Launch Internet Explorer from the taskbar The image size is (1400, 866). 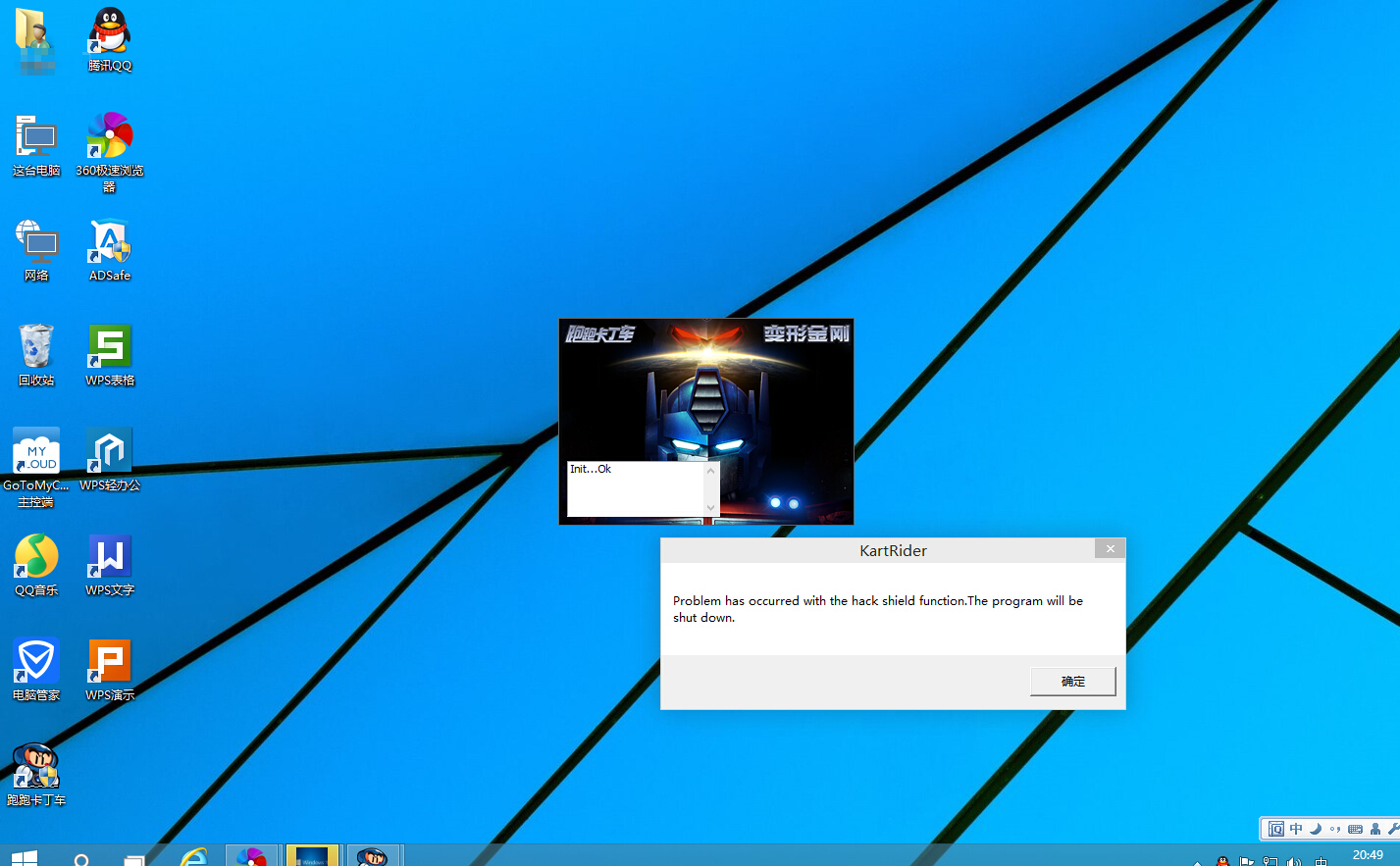(x=194, y=856)
